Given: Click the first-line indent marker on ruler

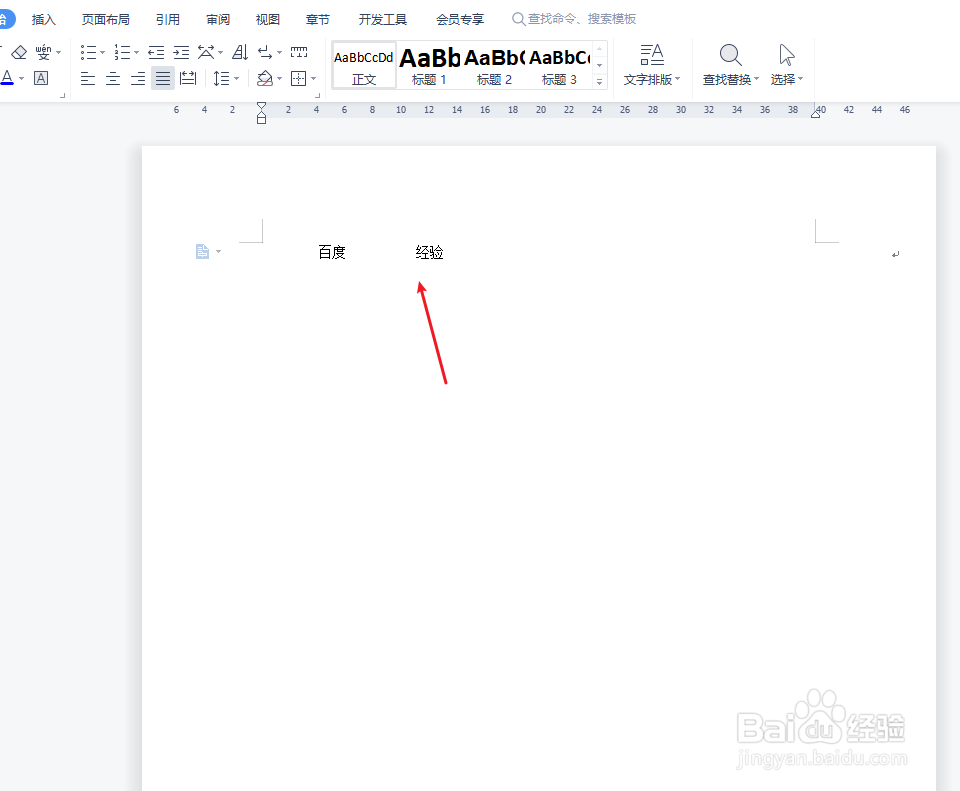Looking at the screenshot, I should (261, 106).
